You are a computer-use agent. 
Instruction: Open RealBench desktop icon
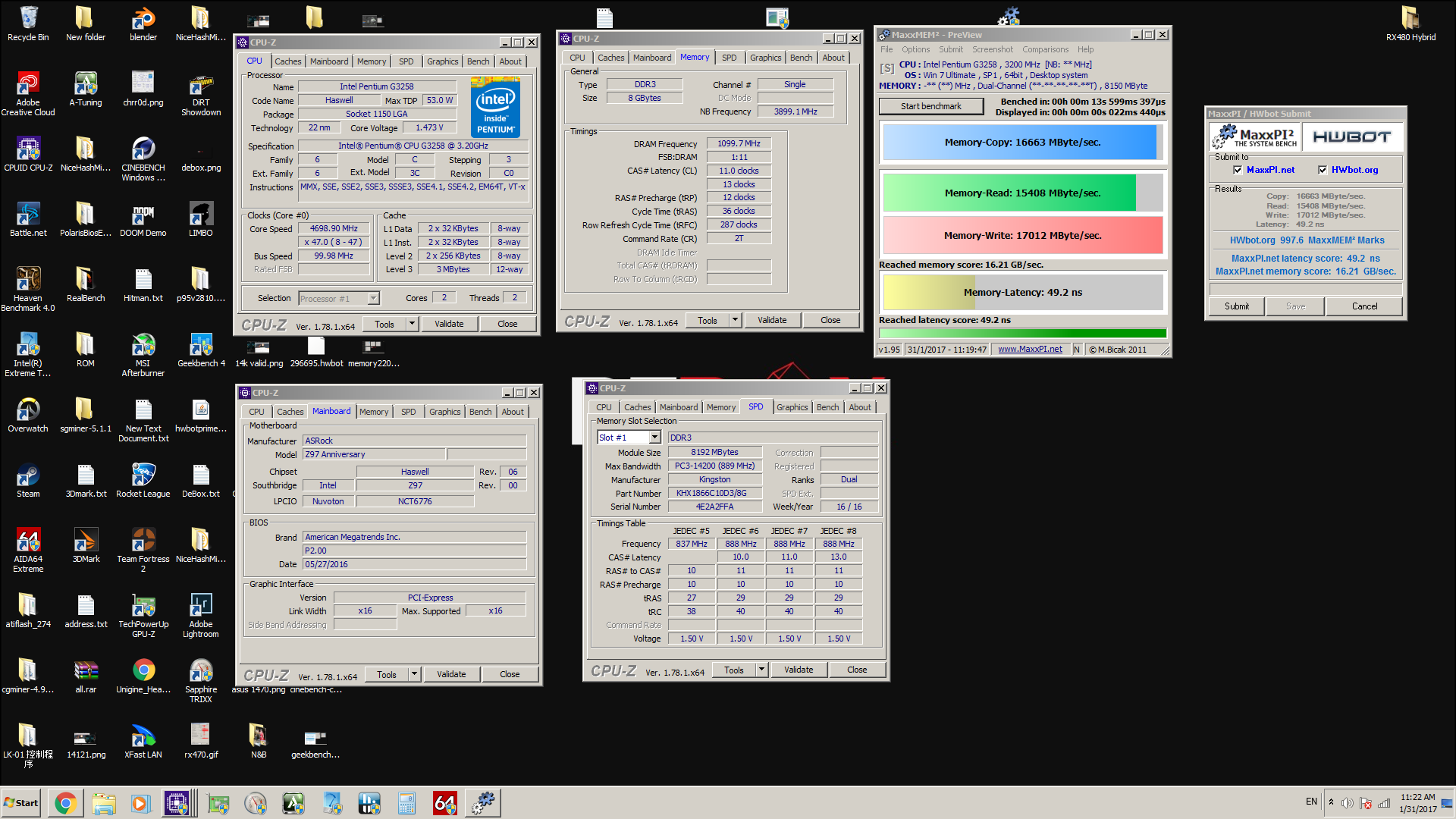click(86, 285)
